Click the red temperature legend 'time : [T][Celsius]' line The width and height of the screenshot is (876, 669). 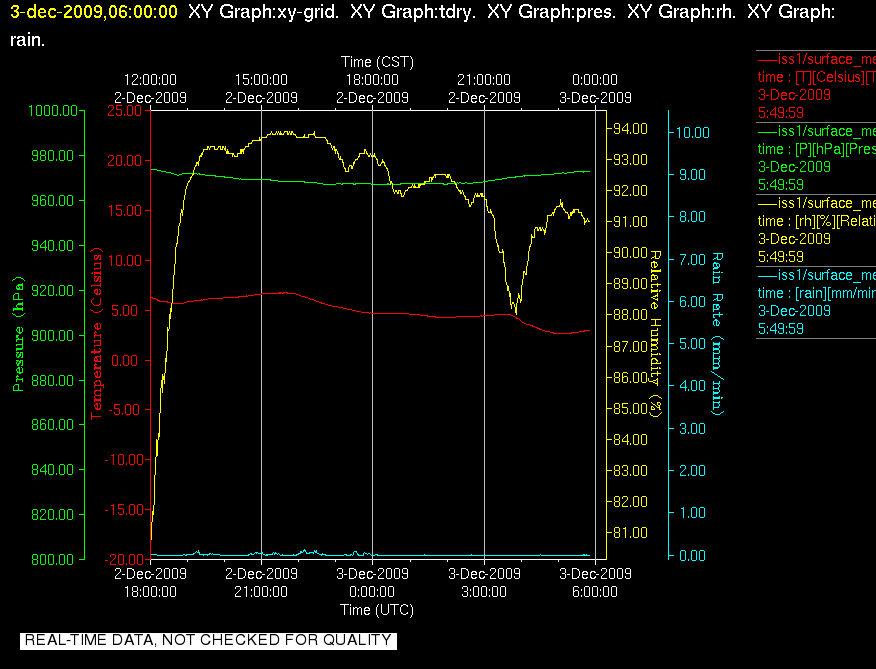pyautogui.click(x=816, y=78)
